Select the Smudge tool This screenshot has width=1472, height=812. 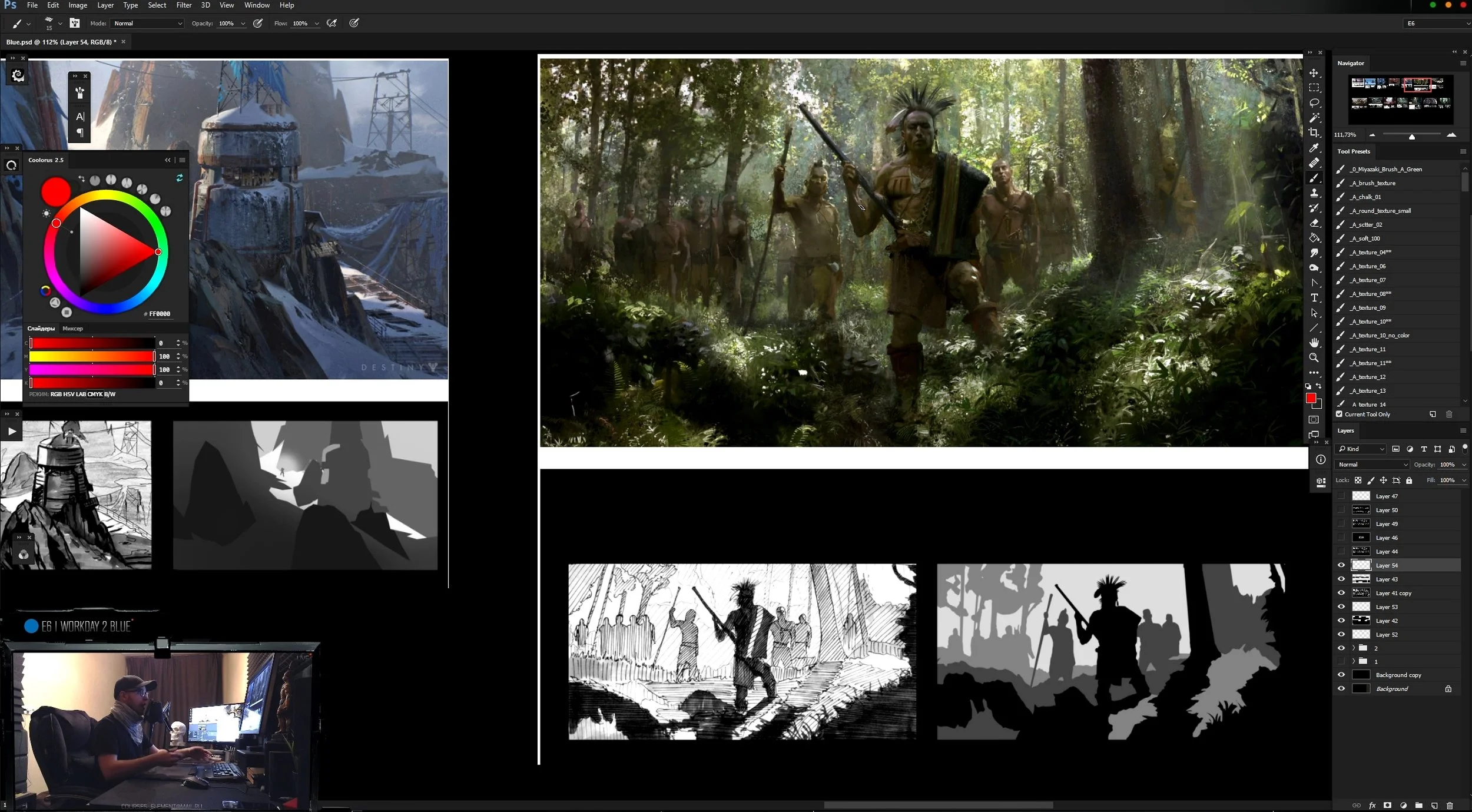[1314, 253]
